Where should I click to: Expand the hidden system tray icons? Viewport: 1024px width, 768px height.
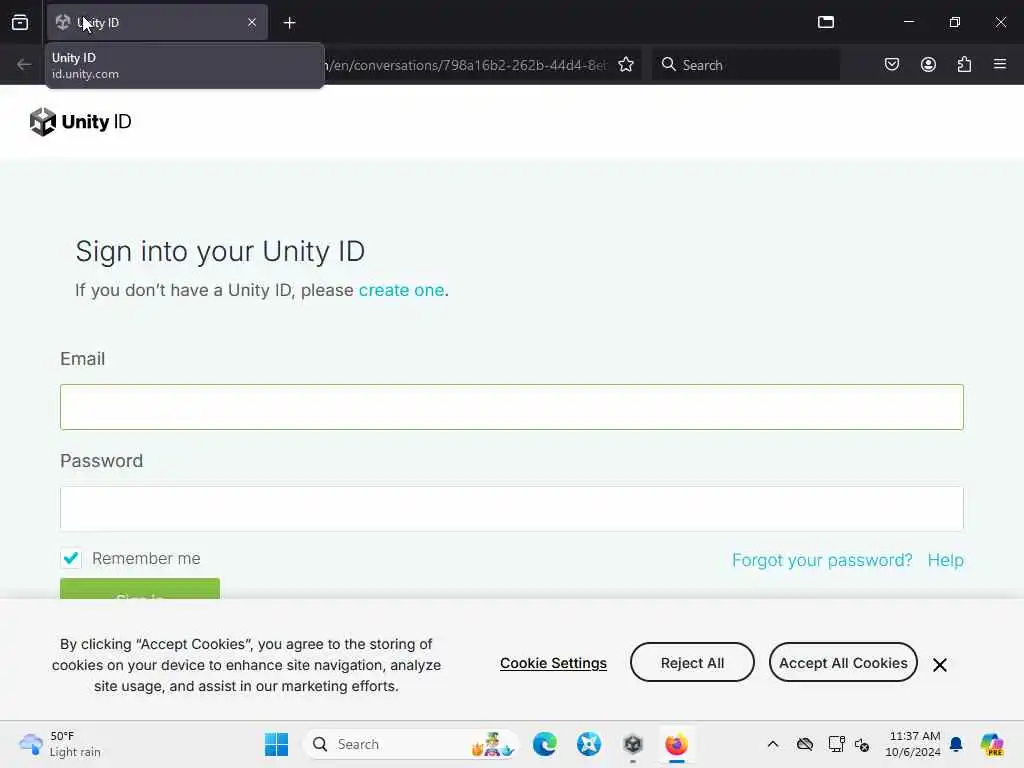tap(773, 744)
